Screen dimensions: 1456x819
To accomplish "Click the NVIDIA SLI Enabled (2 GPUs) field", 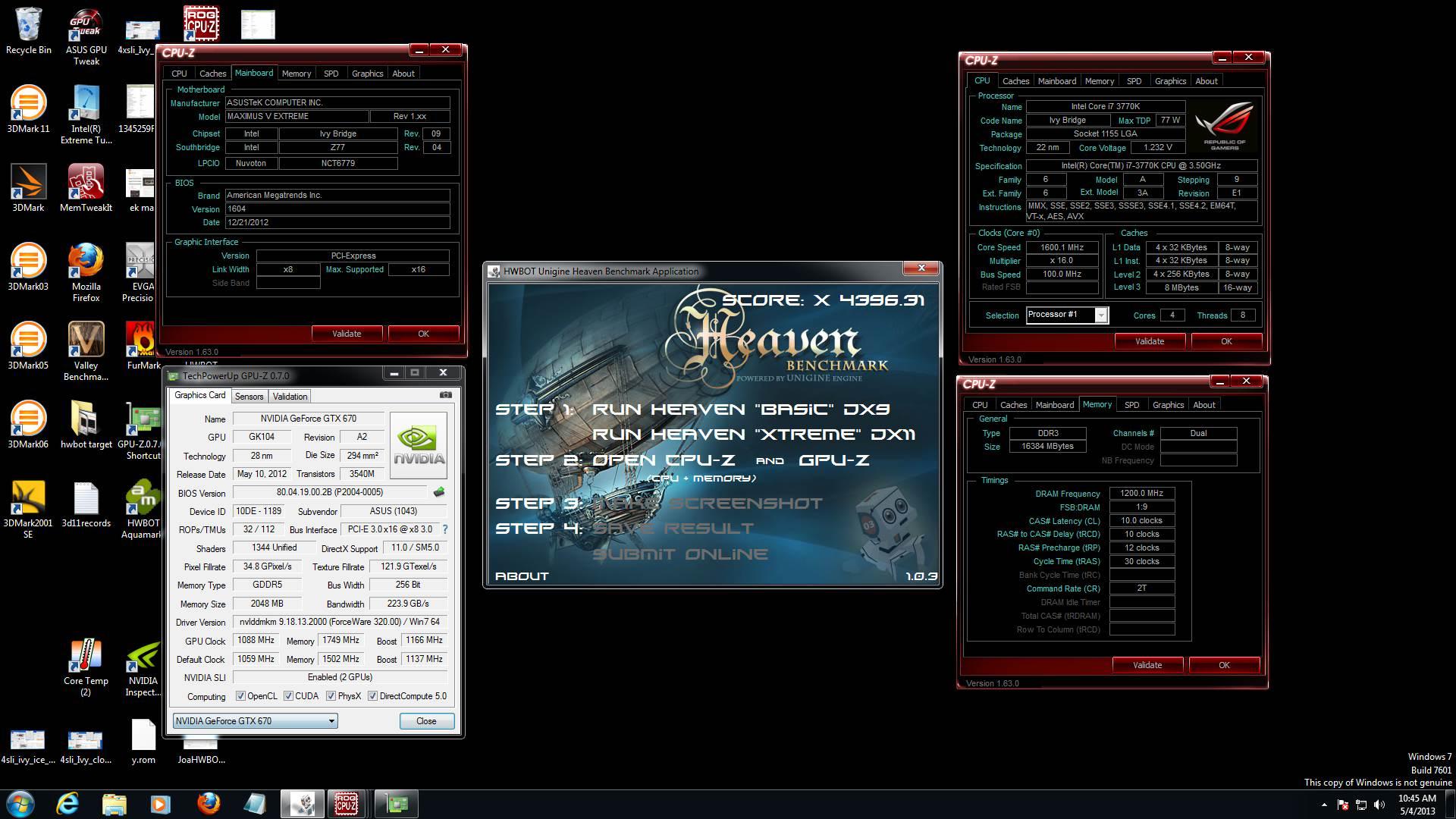I will pos(340,677).
